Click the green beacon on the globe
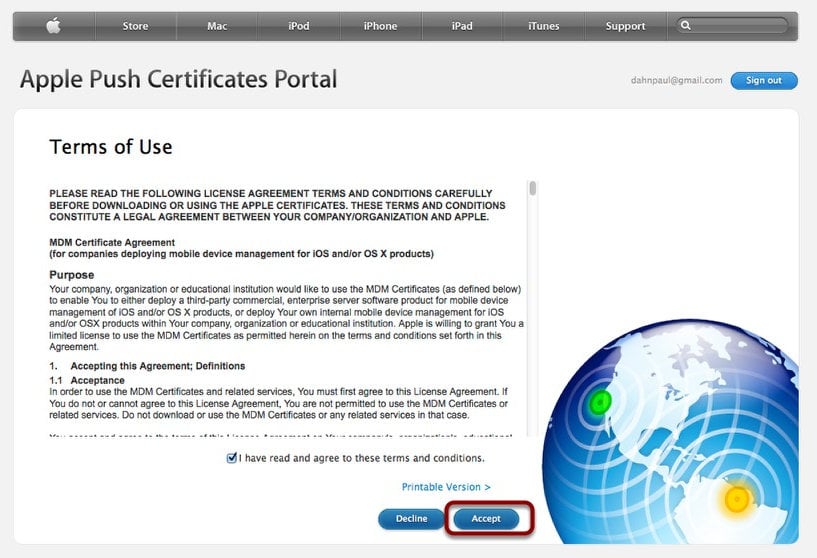The width and height of the screenshot is (817, 558). (600, 402)
